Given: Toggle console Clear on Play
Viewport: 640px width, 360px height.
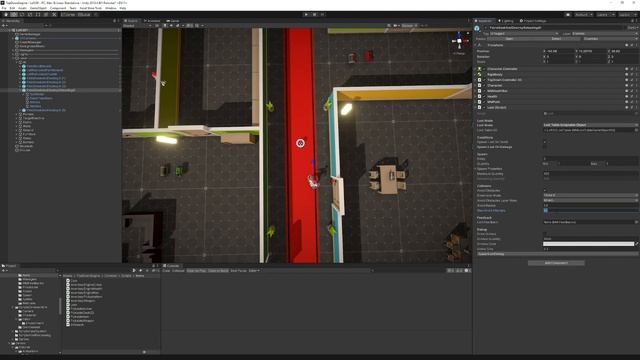Looking at the screenshot, I should pos(196,271).
